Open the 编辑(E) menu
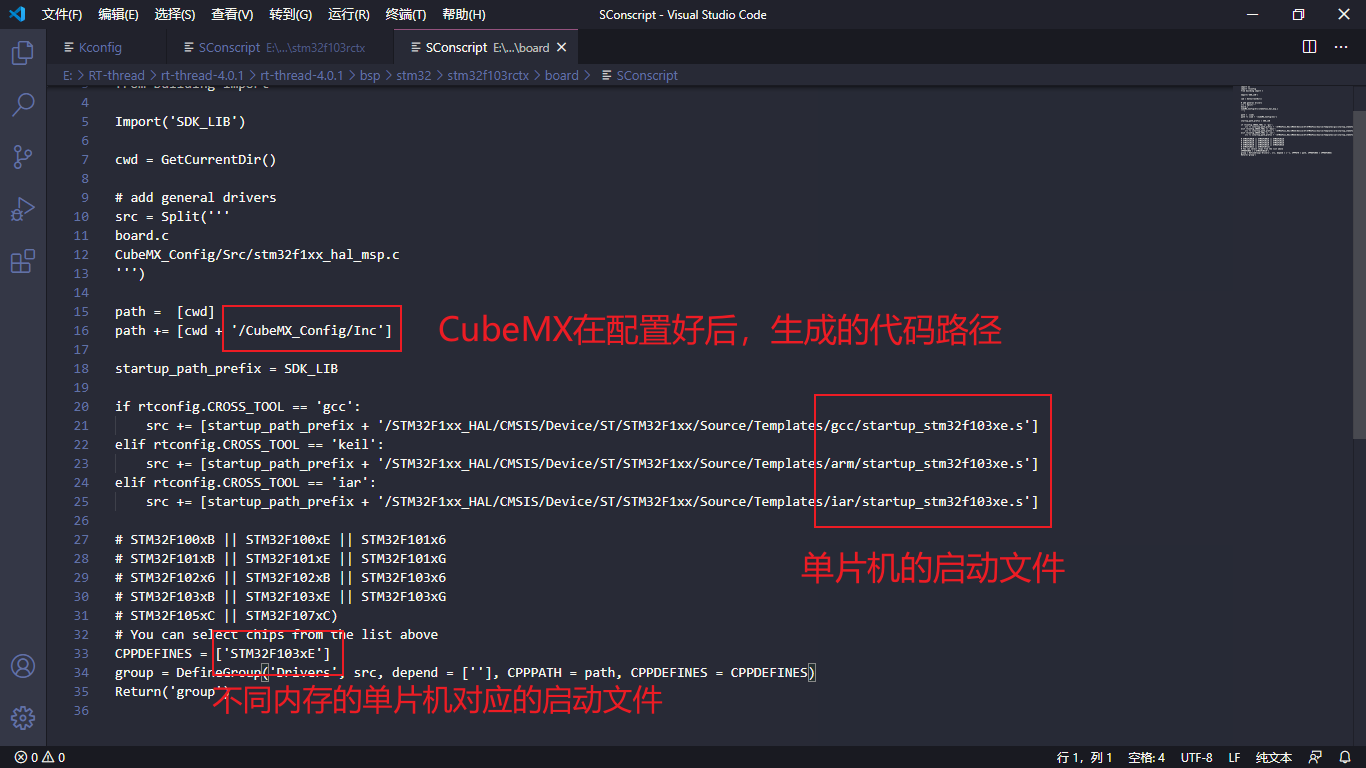 coord(118,14)
